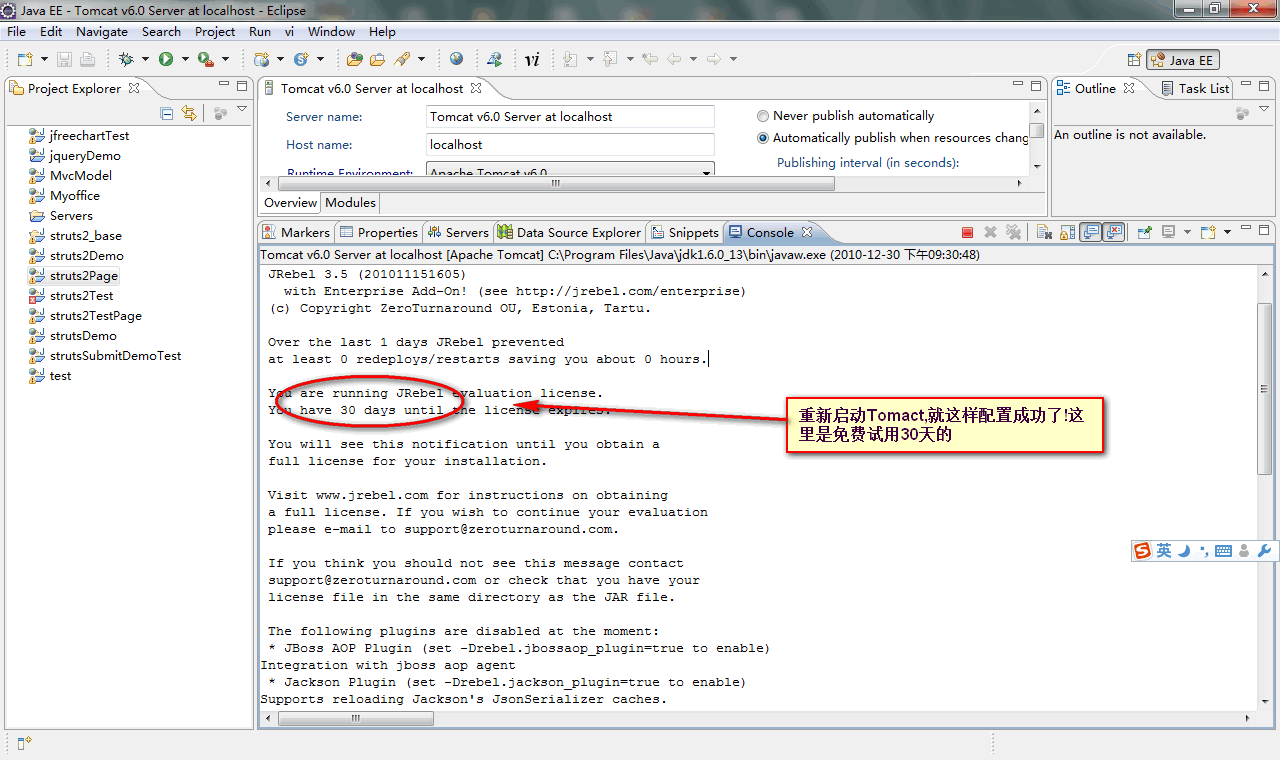
Task: Switch to the Servers tab
Action: (x=458, y=232)
